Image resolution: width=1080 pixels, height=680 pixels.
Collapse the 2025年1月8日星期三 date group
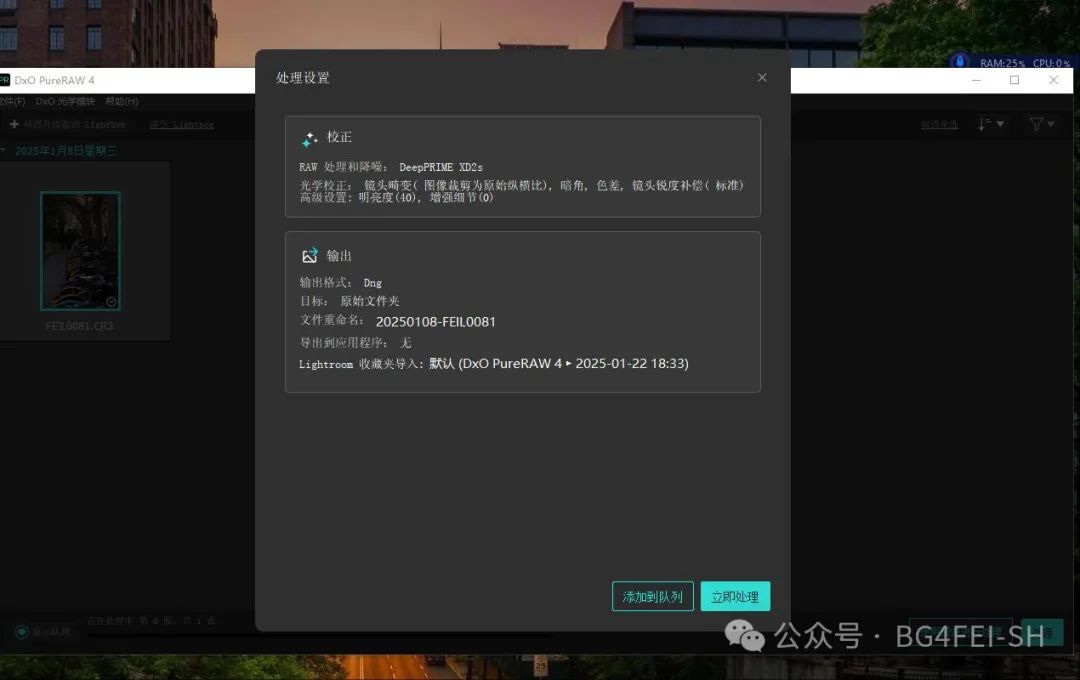tap(2, 150)
